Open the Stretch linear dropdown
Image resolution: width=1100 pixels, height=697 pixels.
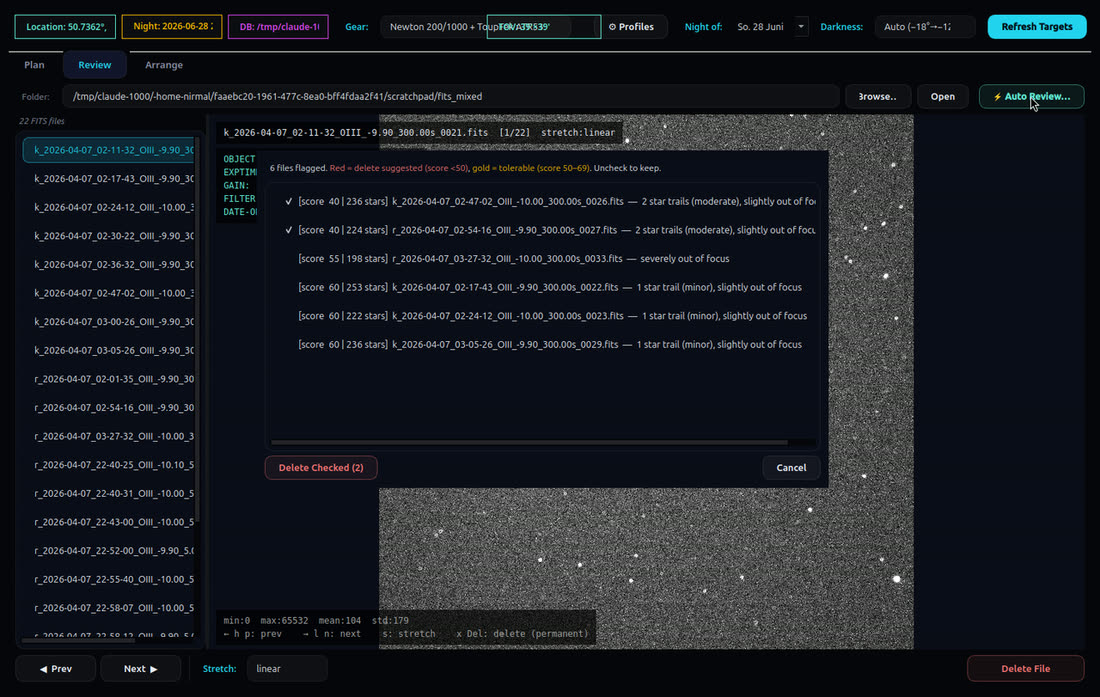(x=286, y=668)
